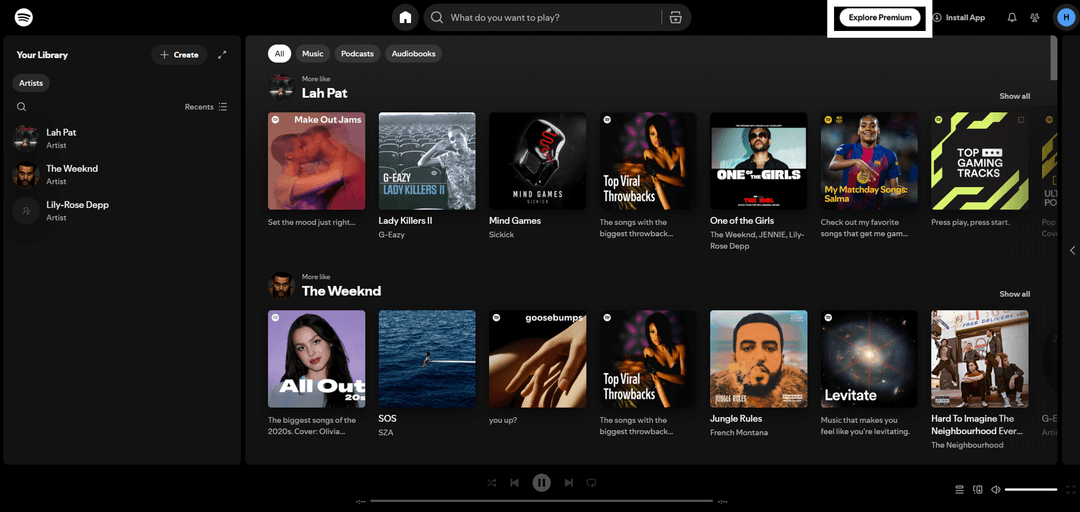
Task: Toggle the Artists filter chip
Action: click(31, 83)
